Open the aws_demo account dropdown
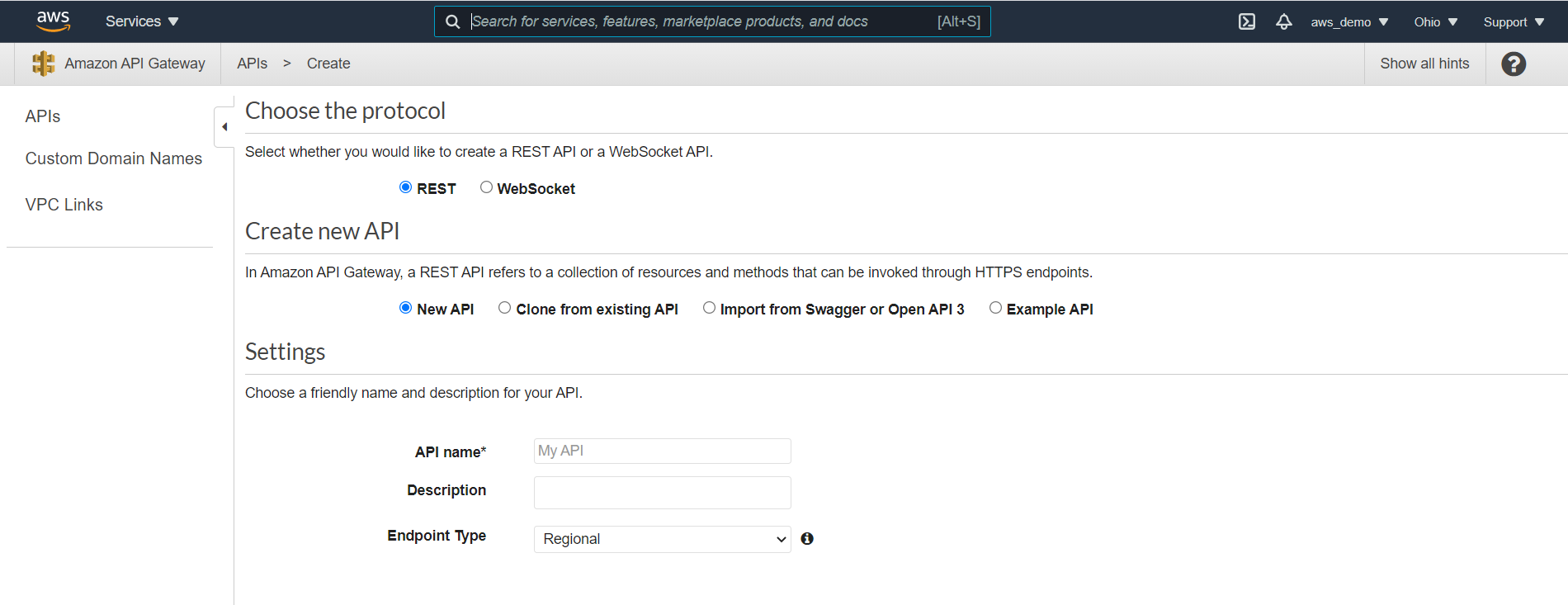1568x605 pixels. pos(1349,22)
